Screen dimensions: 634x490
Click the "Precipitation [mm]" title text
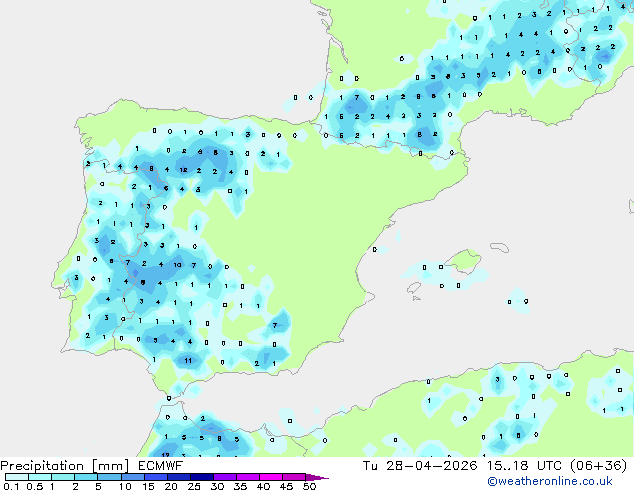[65, 466]
